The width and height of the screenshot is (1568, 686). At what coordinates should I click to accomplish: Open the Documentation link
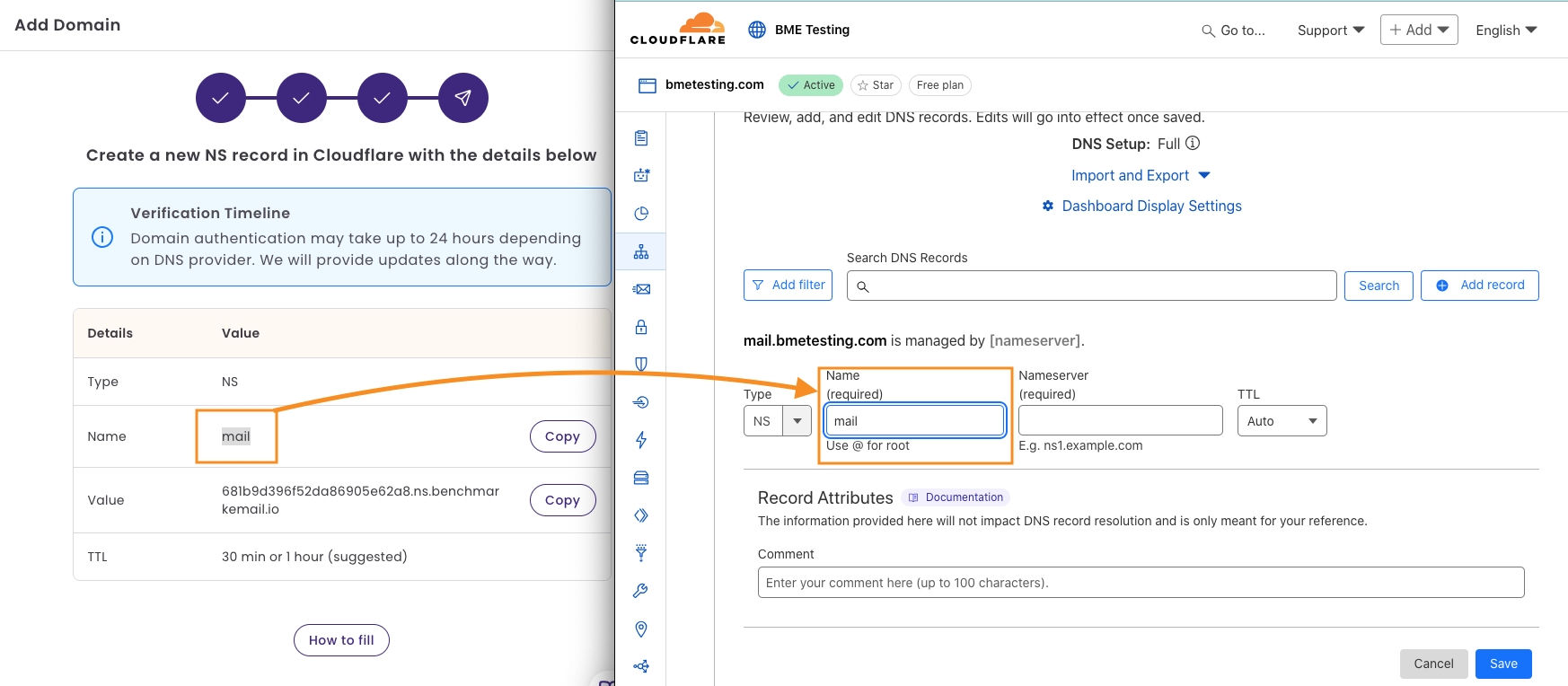(x=956, y=497)
